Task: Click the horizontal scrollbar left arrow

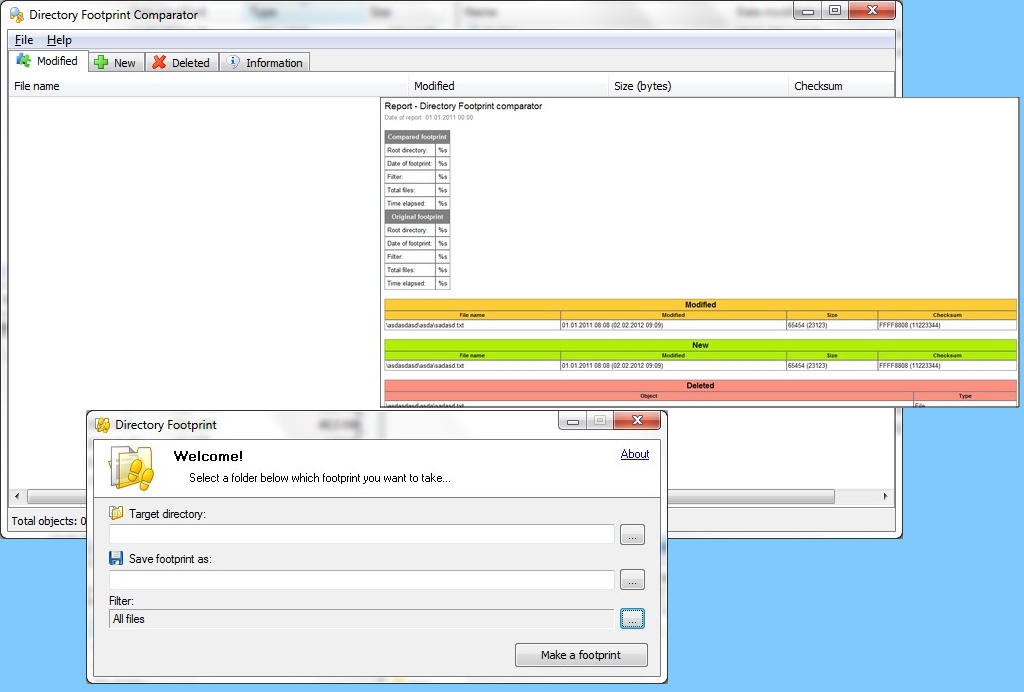Action: pos(17,496)
